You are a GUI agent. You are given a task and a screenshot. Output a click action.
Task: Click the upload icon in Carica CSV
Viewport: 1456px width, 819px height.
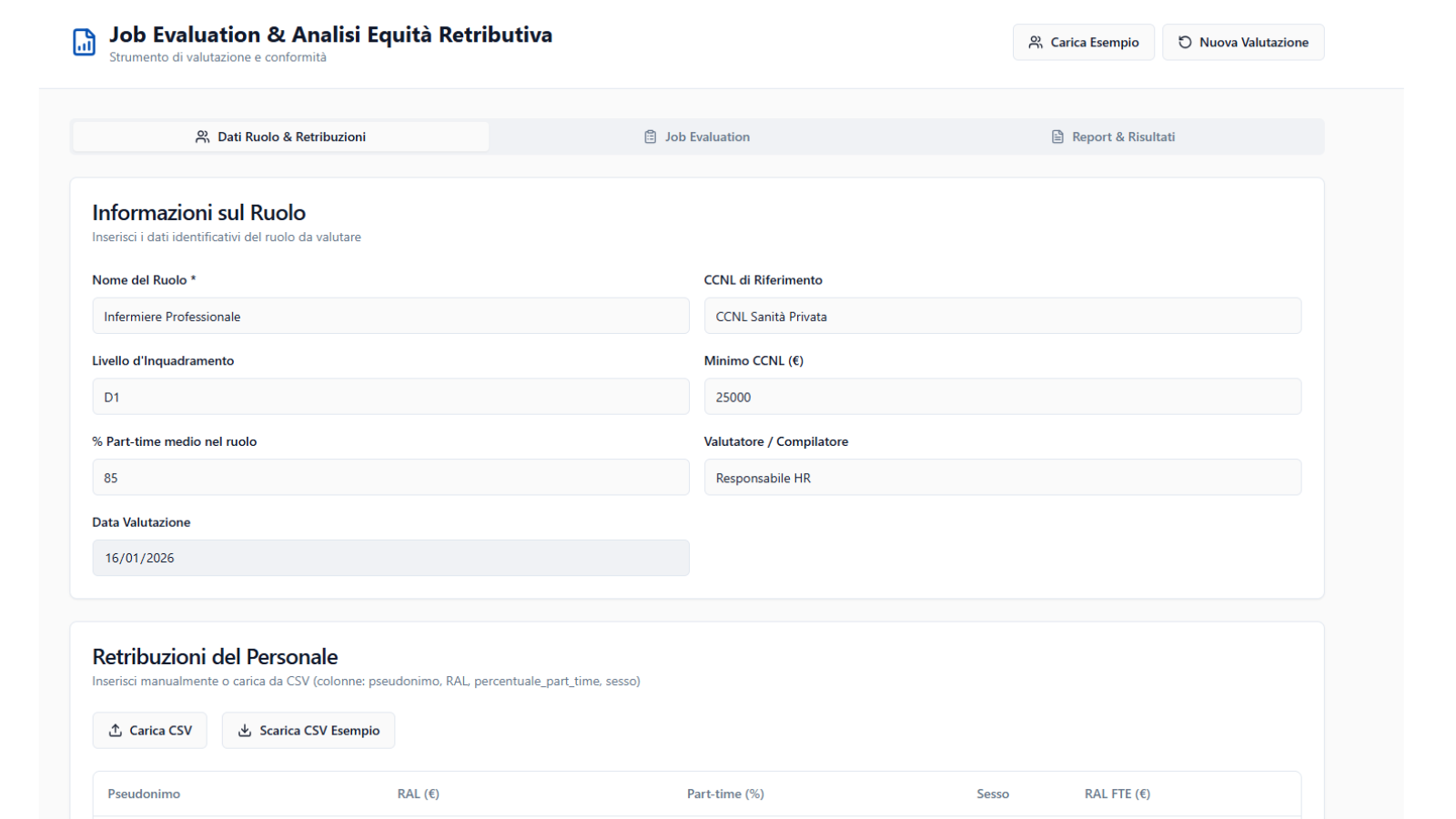point(116,731)
